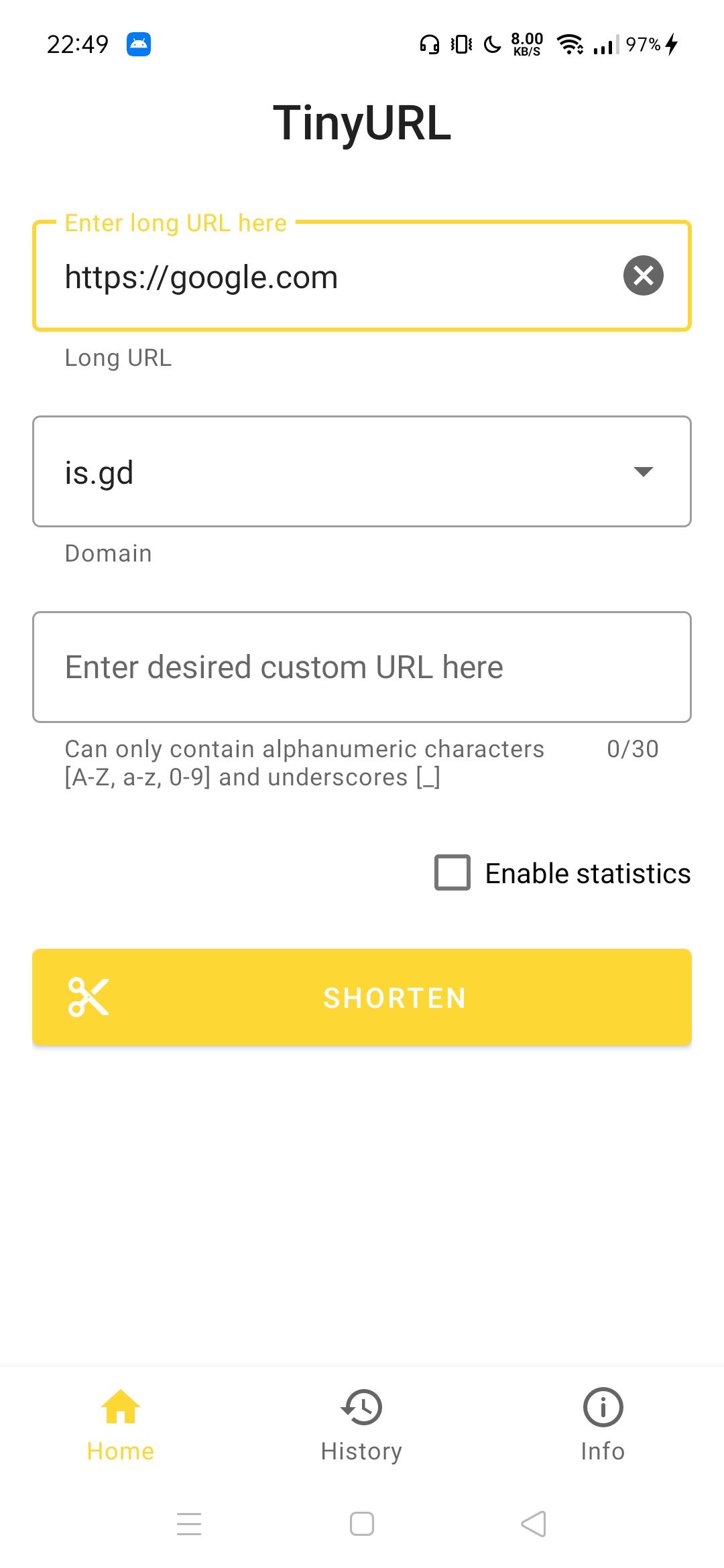Open the Home tab icon

pos(121,1406)
